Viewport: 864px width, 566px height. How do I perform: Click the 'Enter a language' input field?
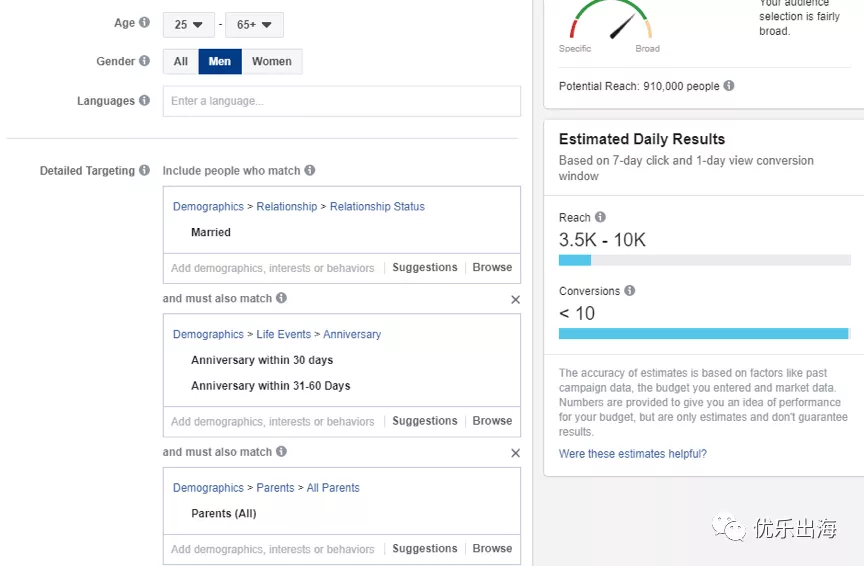coord(341,101)
